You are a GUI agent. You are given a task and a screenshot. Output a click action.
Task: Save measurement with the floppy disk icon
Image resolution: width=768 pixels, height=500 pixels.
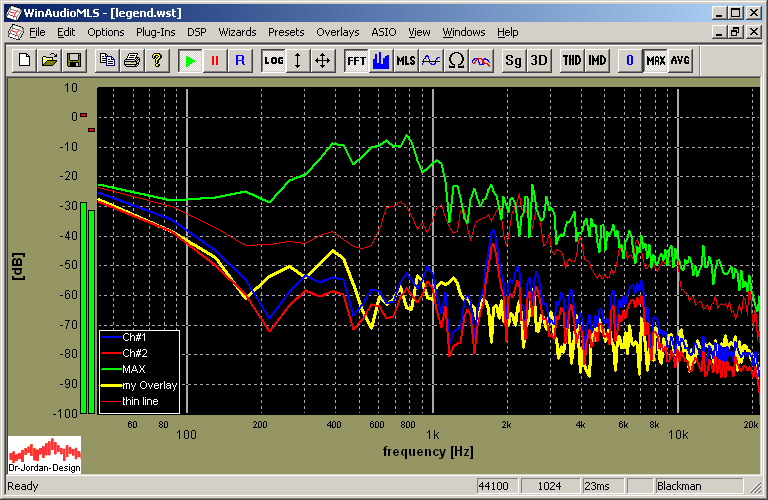tap(73, 61)
